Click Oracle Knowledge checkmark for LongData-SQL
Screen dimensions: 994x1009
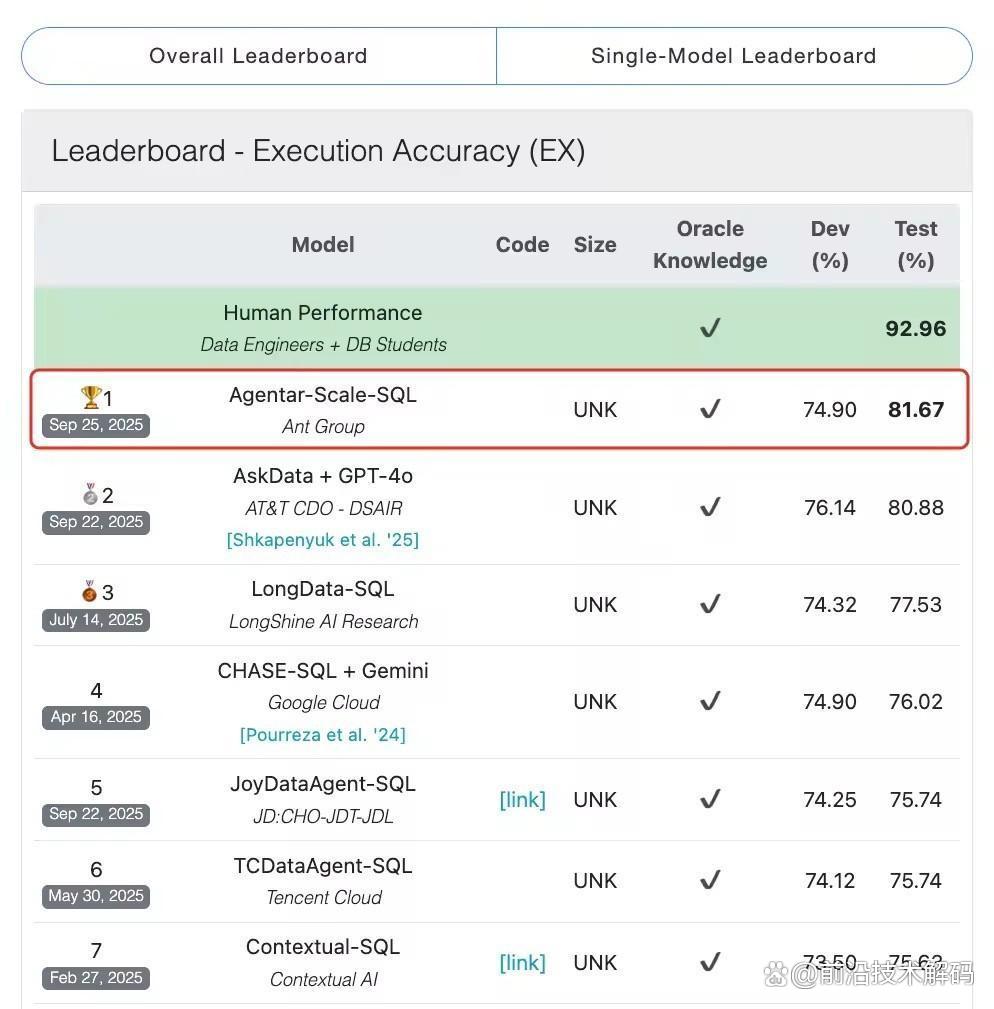tap(710, 605)
